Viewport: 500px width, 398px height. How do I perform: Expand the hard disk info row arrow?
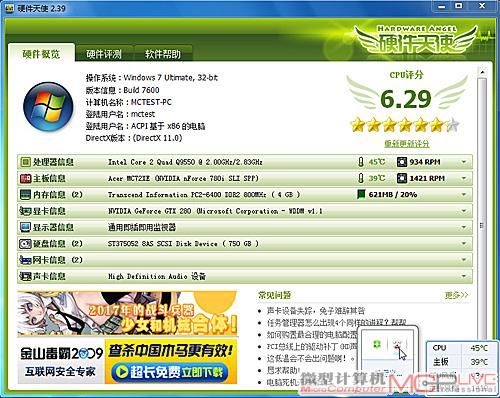[x=464, y=244]
